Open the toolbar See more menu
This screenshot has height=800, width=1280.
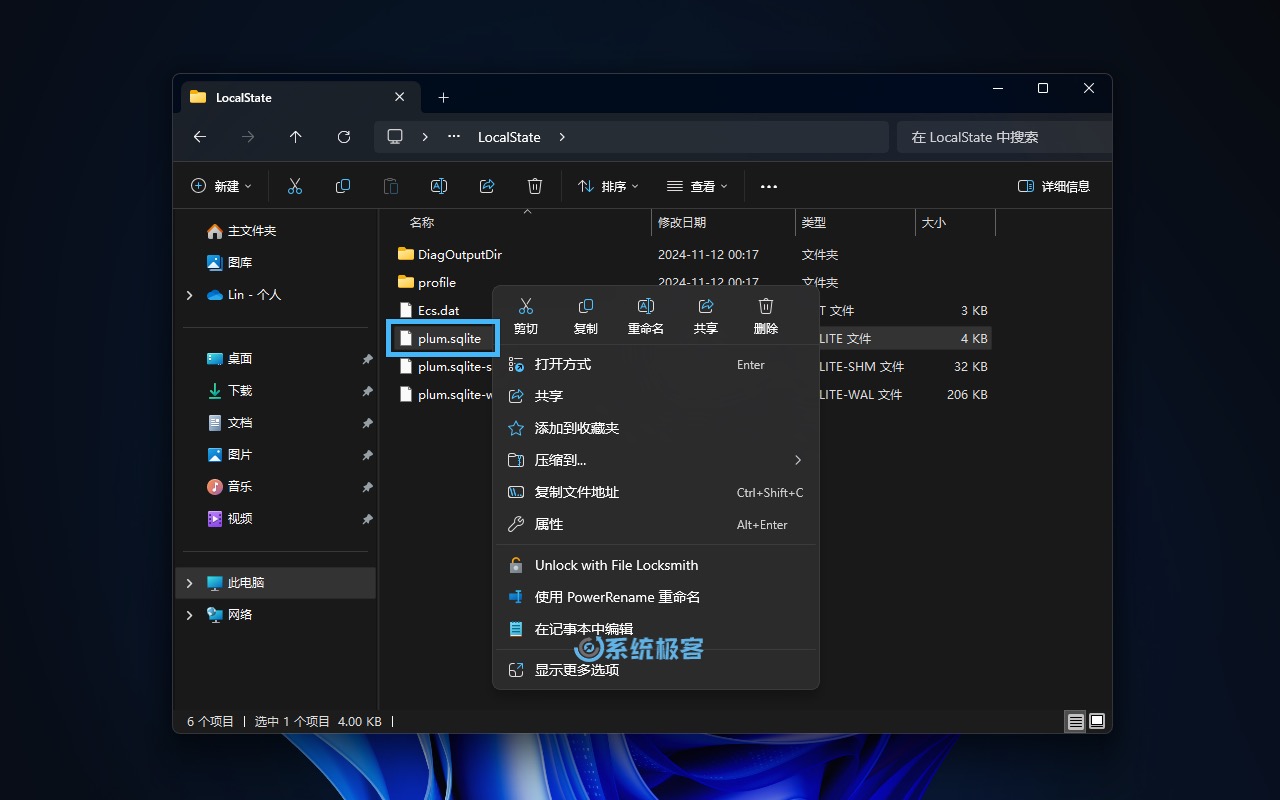click(x=769, y=186)
